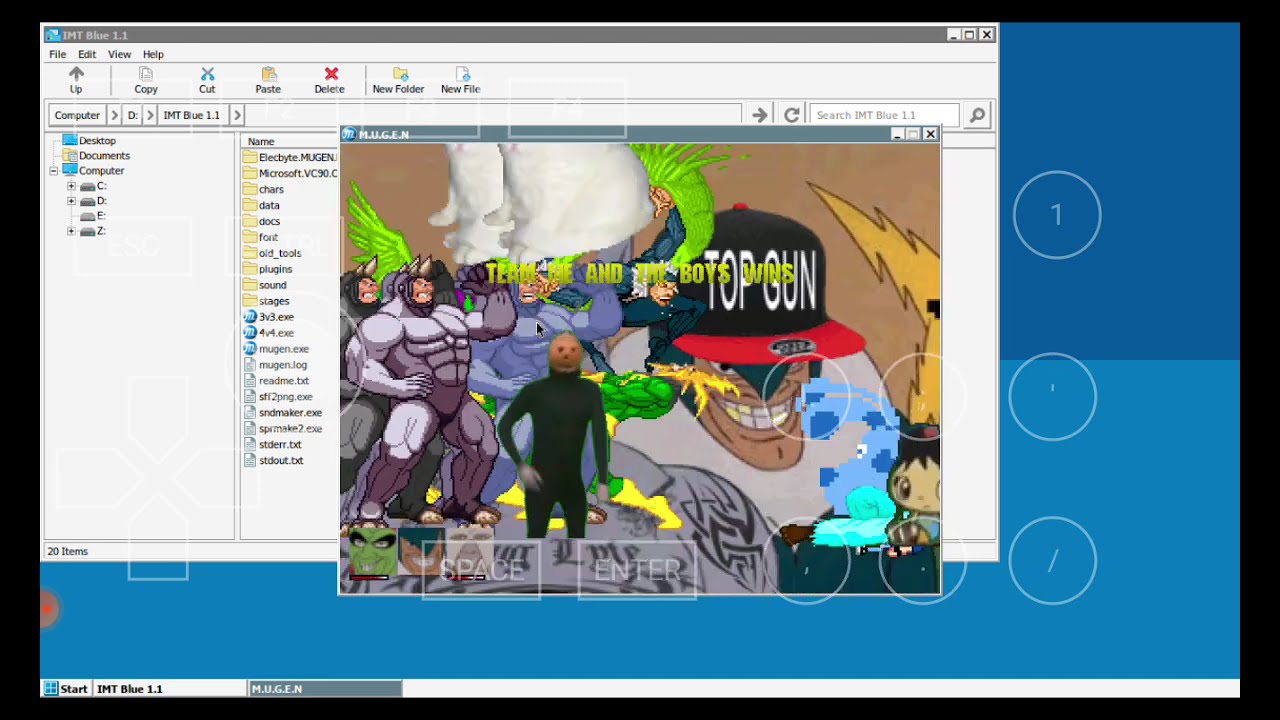
Task: Select the sndmaker.exe file icon
Action: [250, 413]
